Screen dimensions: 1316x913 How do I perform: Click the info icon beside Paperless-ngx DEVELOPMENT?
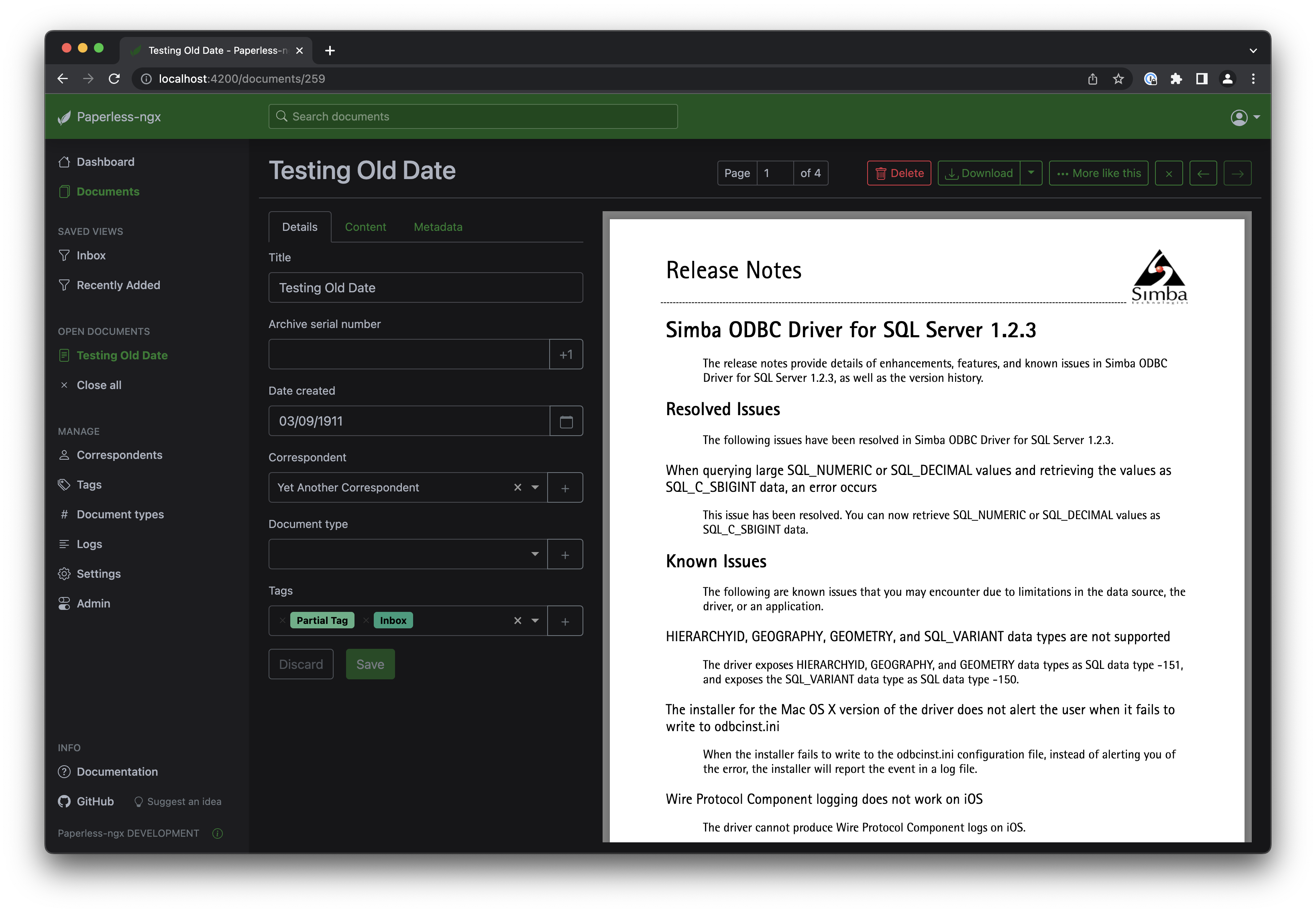pyautogui.click(x=217, y=833)
